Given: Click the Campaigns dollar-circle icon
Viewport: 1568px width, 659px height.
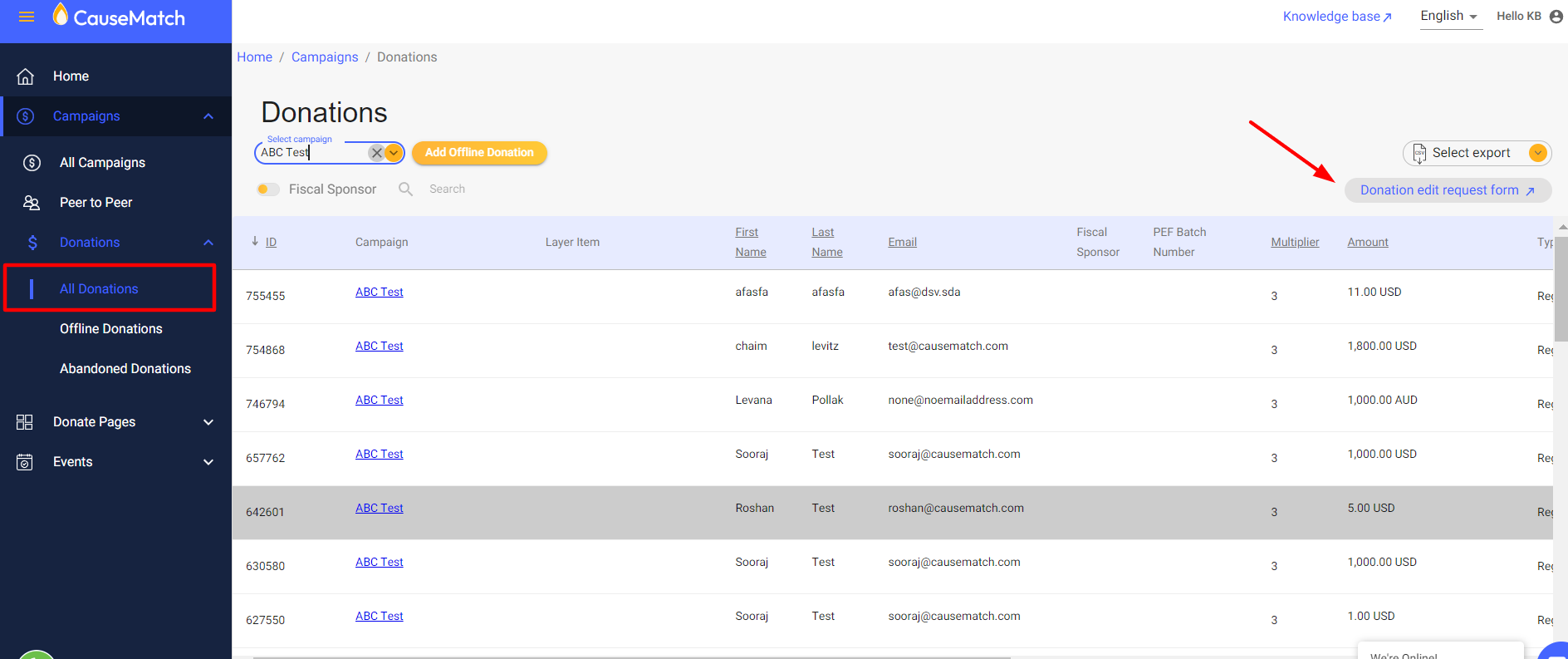Looking at the screenshot, I should click(x=26, y=116).
